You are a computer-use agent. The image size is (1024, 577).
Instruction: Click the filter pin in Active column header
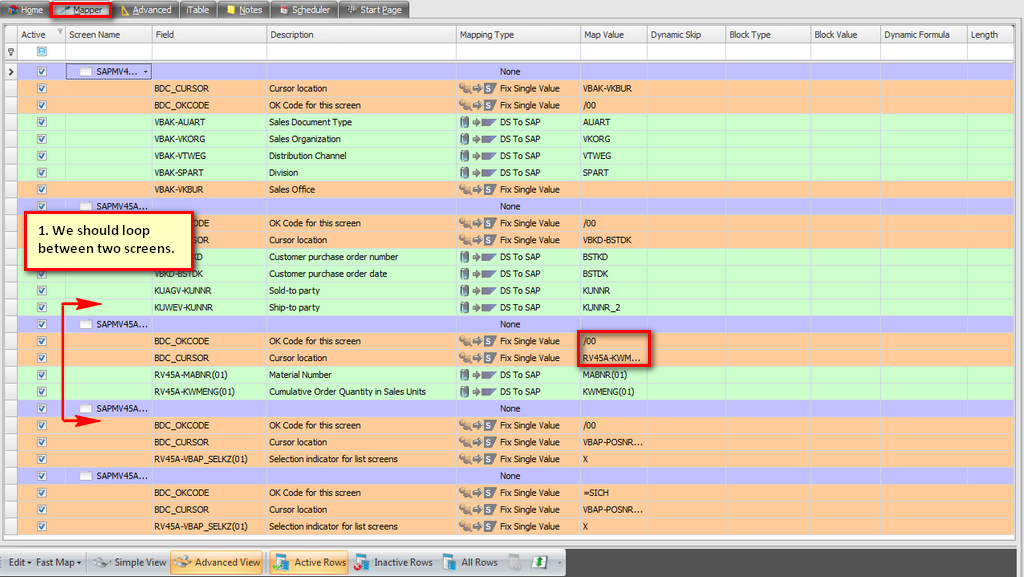point(60,31)
